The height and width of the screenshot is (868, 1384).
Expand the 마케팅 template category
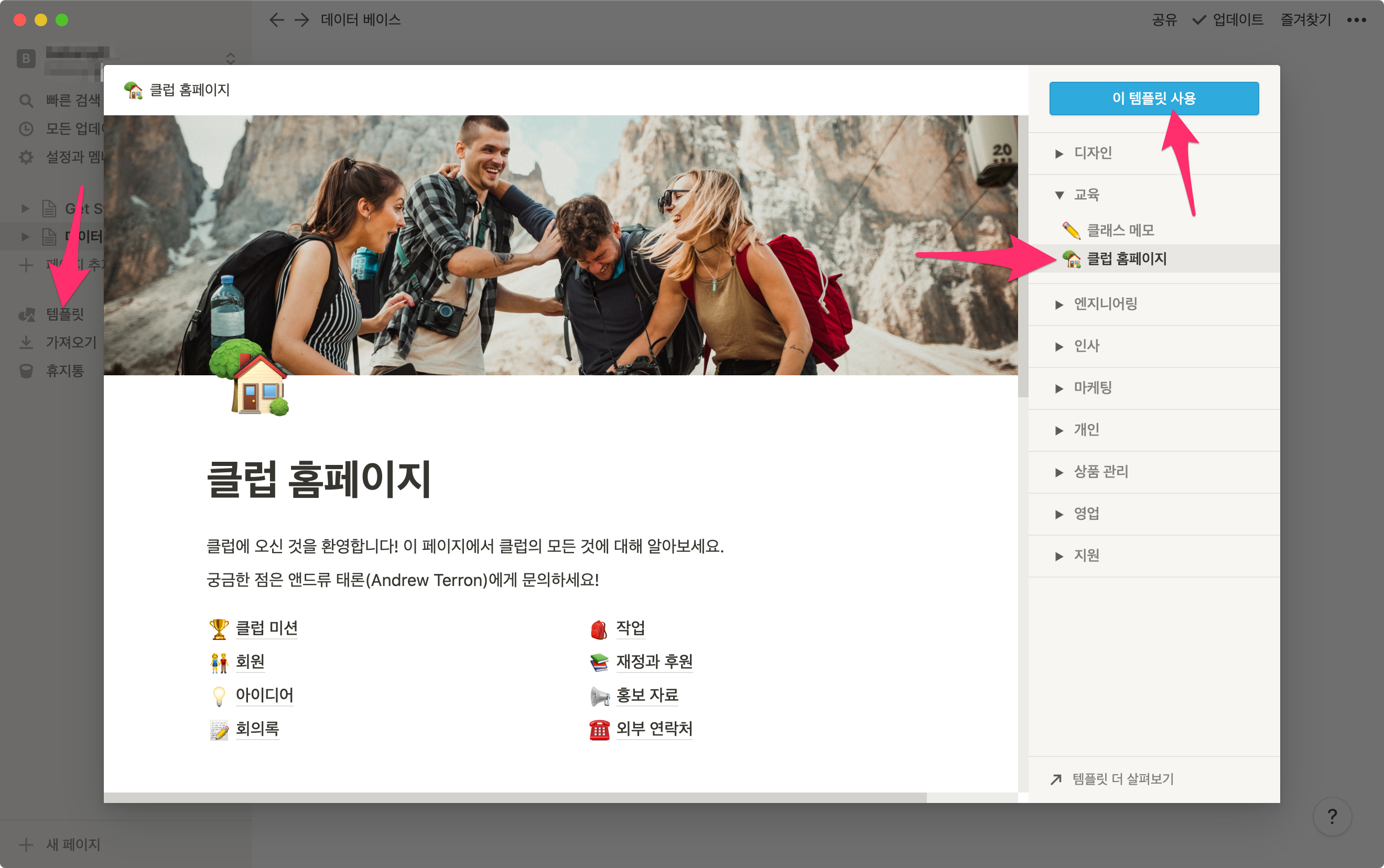[1059, 388]
